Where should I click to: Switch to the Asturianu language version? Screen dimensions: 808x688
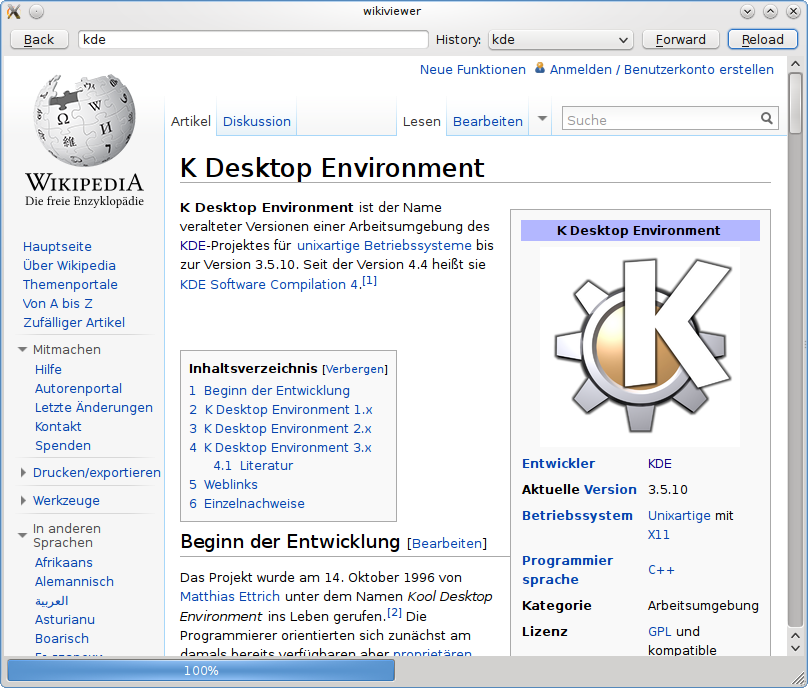coord(65,620)
